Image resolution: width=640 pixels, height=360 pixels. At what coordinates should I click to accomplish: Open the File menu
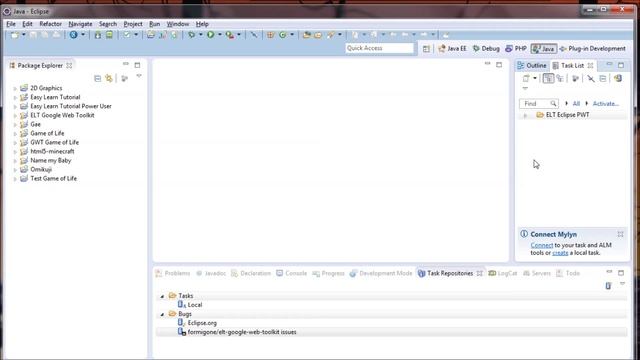point(11,24)
